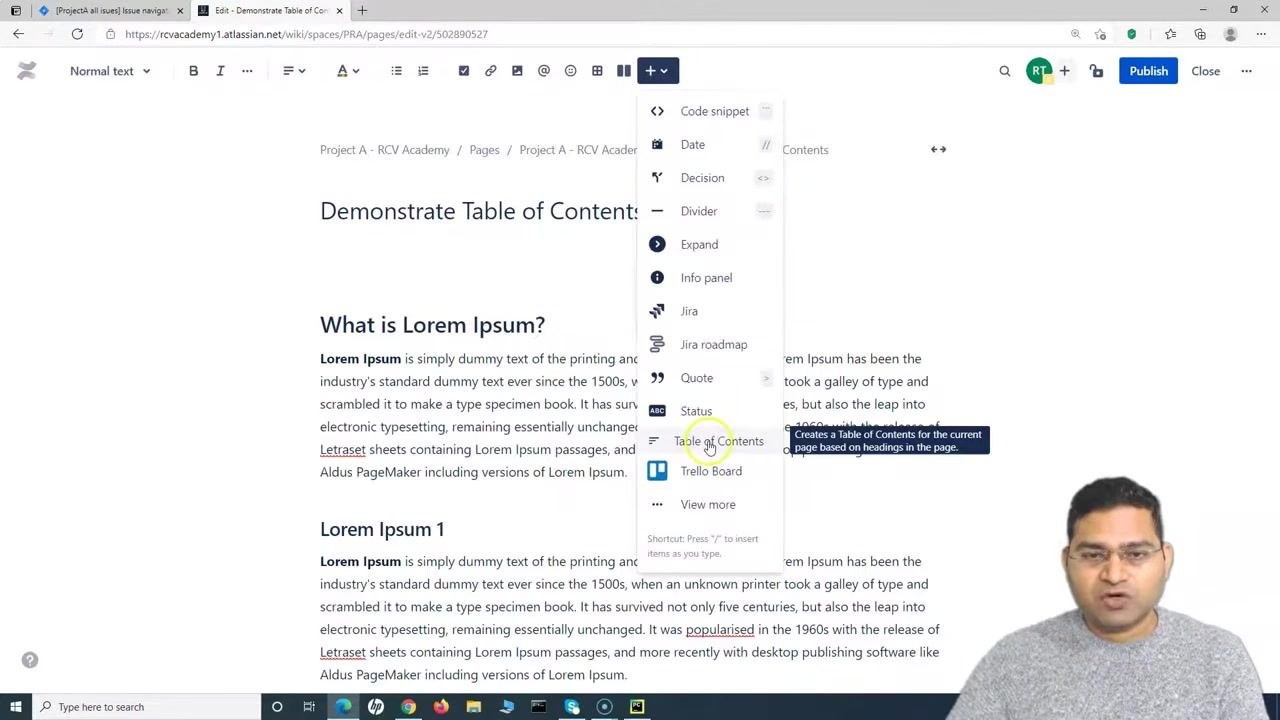The image size is (1280, 720).
Task: Click heading Lorem Ipsum 1
Action: pyautogui.click(x=382, y=529)
